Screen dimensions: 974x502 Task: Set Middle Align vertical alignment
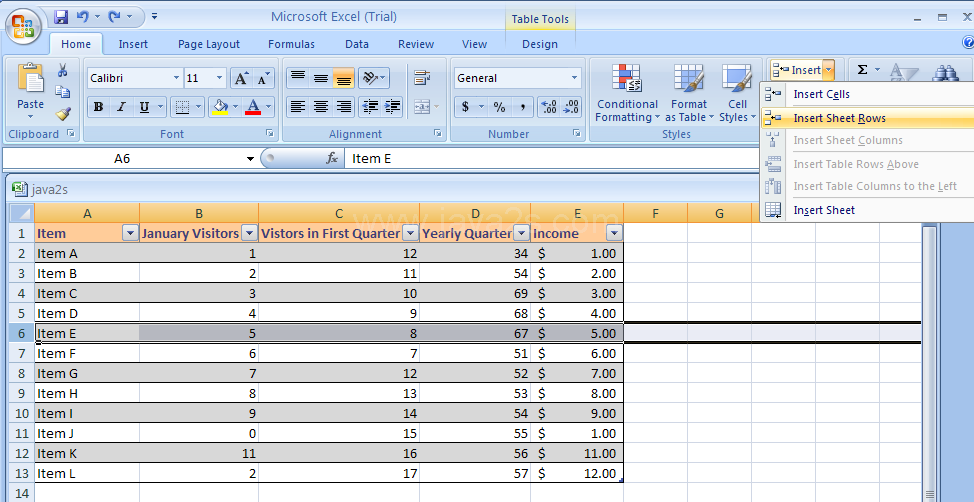tap(321, 78)
